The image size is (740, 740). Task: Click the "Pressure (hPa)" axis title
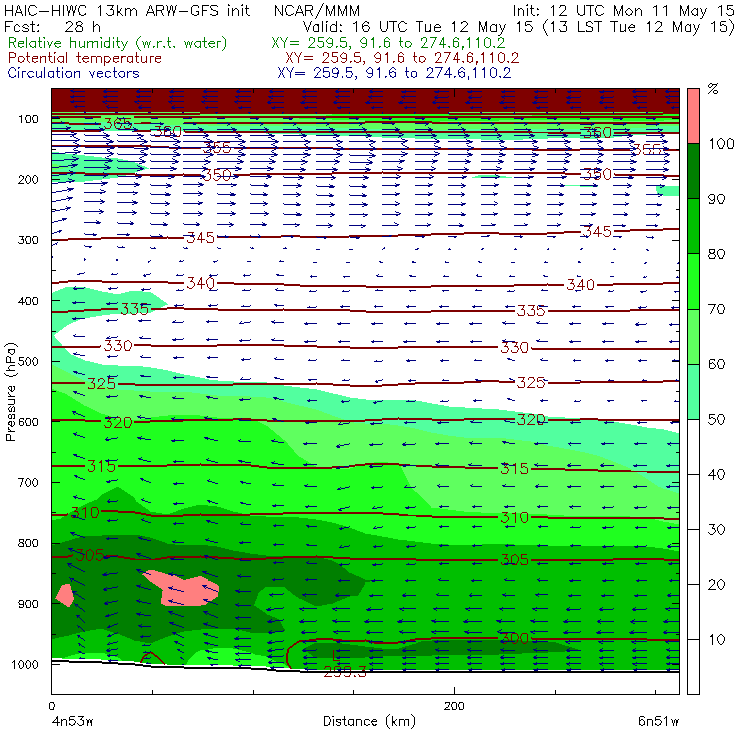[x=10, y=391]
